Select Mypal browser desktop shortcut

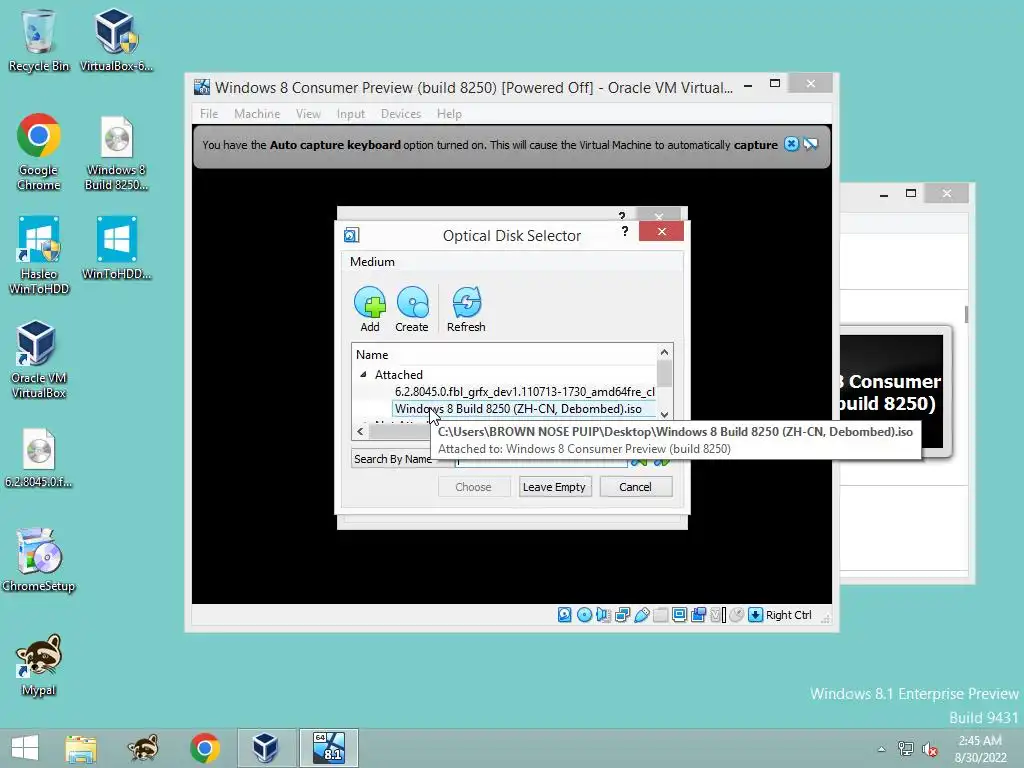coord(39,665)
